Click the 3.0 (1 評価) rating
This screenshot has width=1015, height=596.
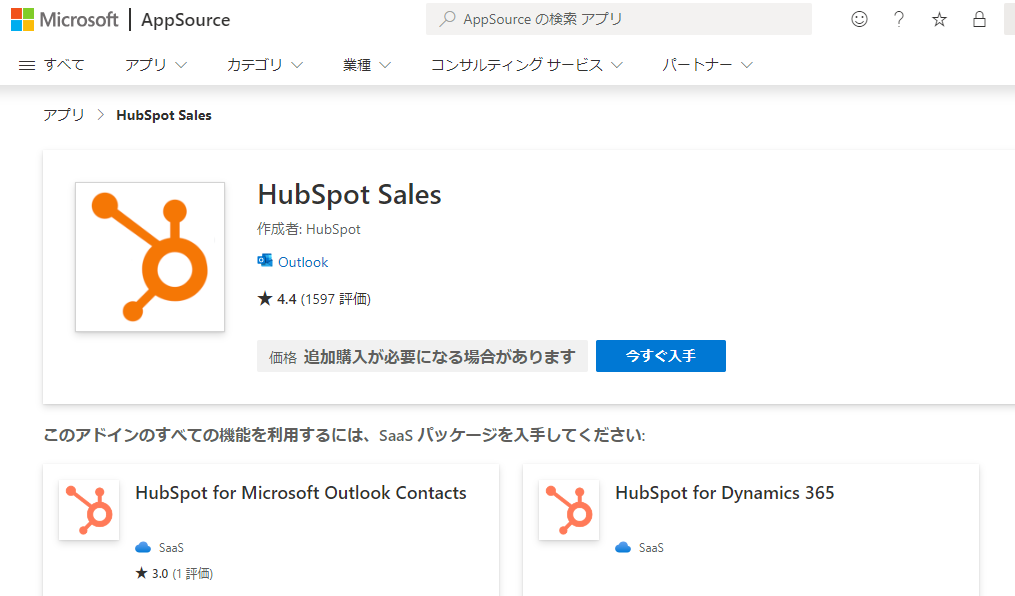(x=174, y=573)
